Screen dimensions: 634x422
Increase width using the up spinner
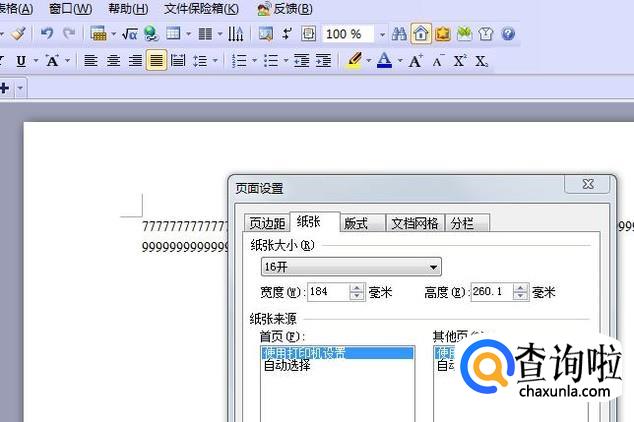click(357, 288)
